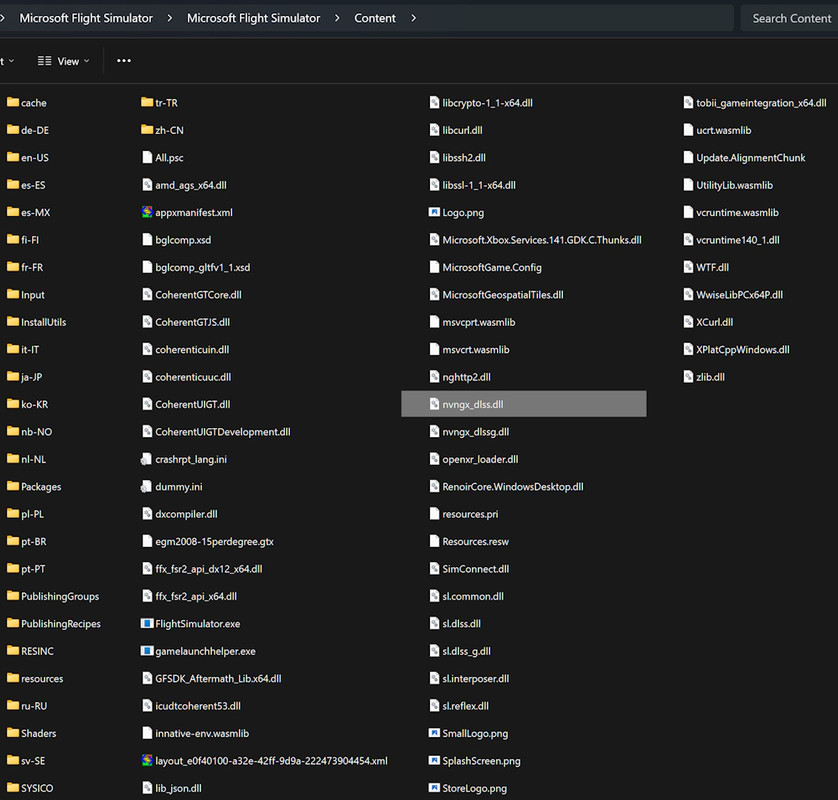Select bglcomp_gltfv1_1.xsd file name
Screen dimensions: 838x800
[x=203, y=267]
